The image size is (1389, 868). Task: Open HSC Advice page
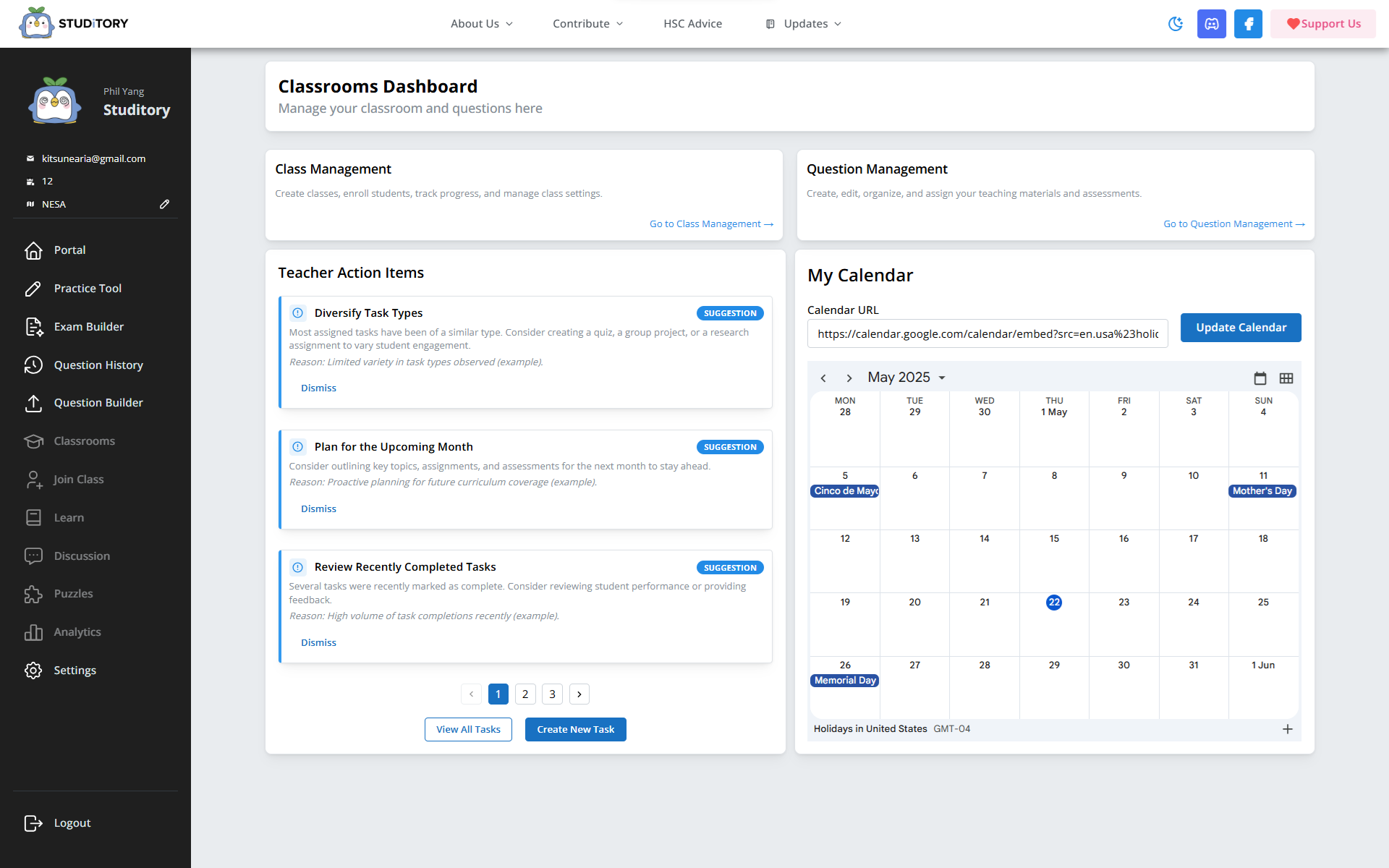(692, 24)
